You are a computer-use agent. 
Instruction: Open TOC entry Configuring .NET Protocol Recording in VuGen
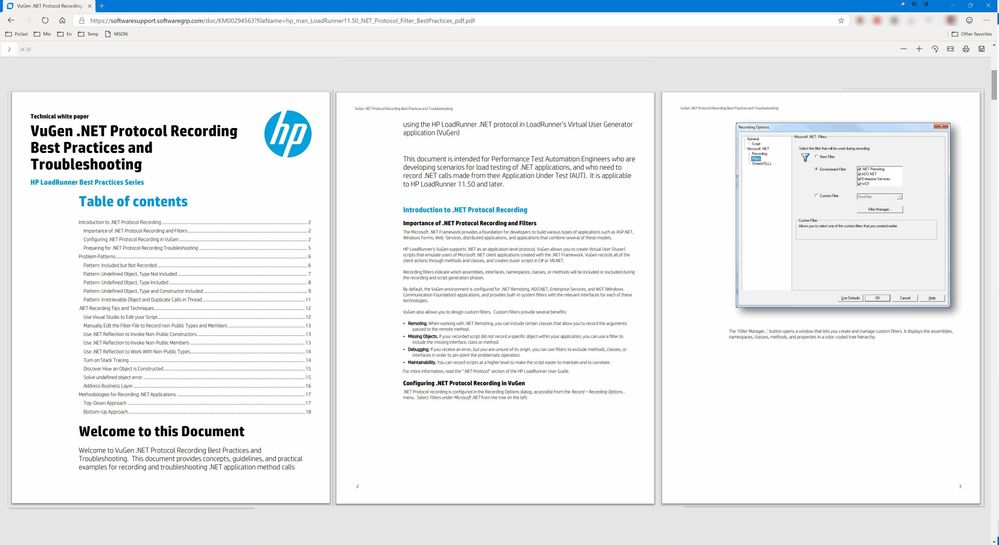[197, 239]
